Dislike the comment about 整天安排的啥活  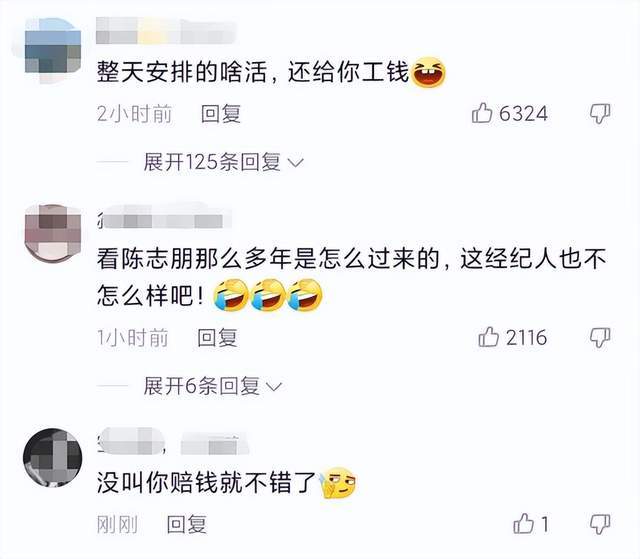(x=600, y=113)
